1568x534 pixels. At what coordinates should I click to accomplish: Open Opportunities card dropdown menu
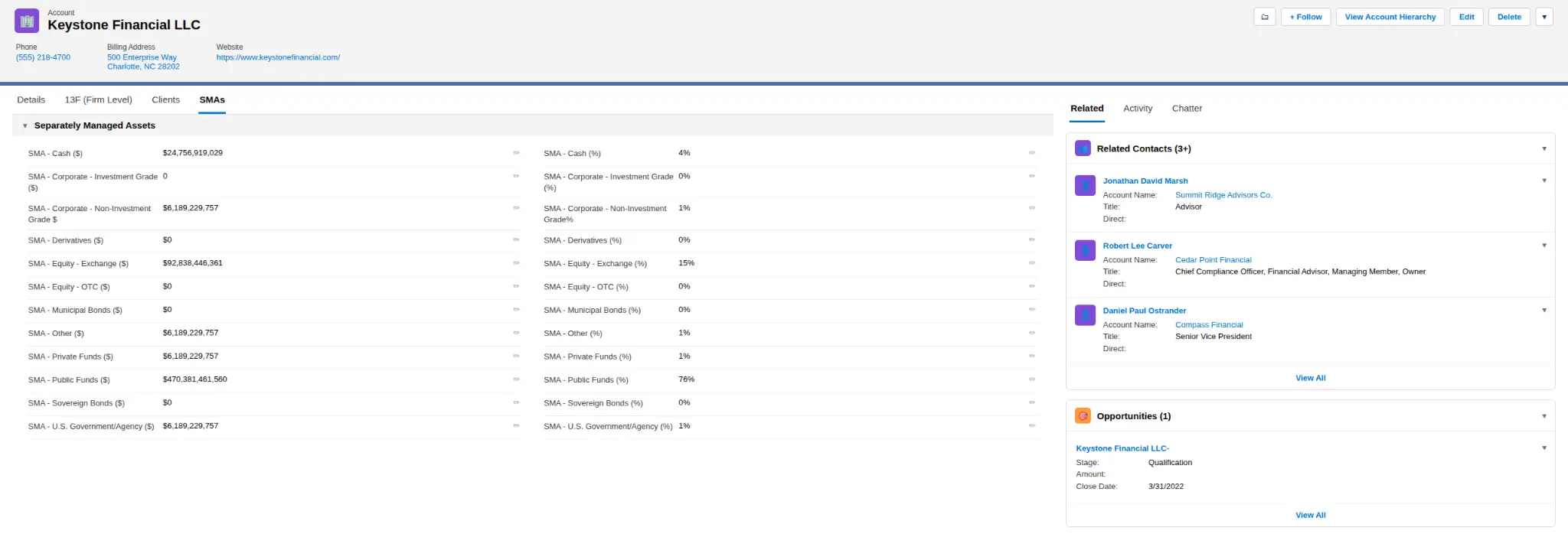click(1544, 416)
